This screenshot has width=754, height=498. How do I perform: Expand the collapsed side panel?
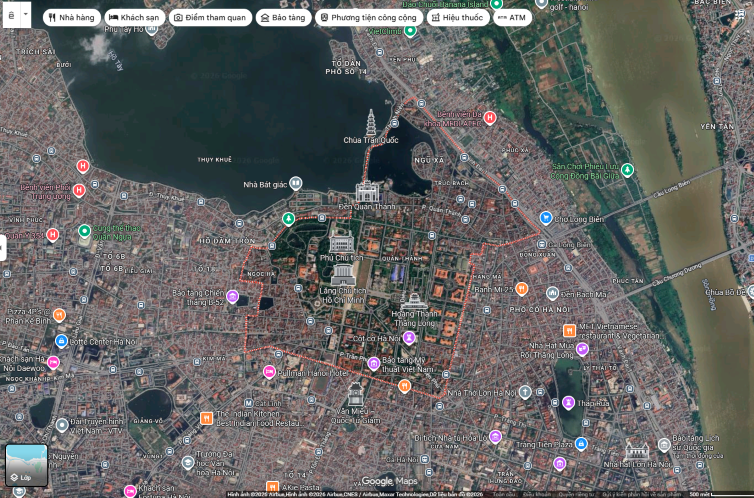pyautogui.click(x=2, y=248)
